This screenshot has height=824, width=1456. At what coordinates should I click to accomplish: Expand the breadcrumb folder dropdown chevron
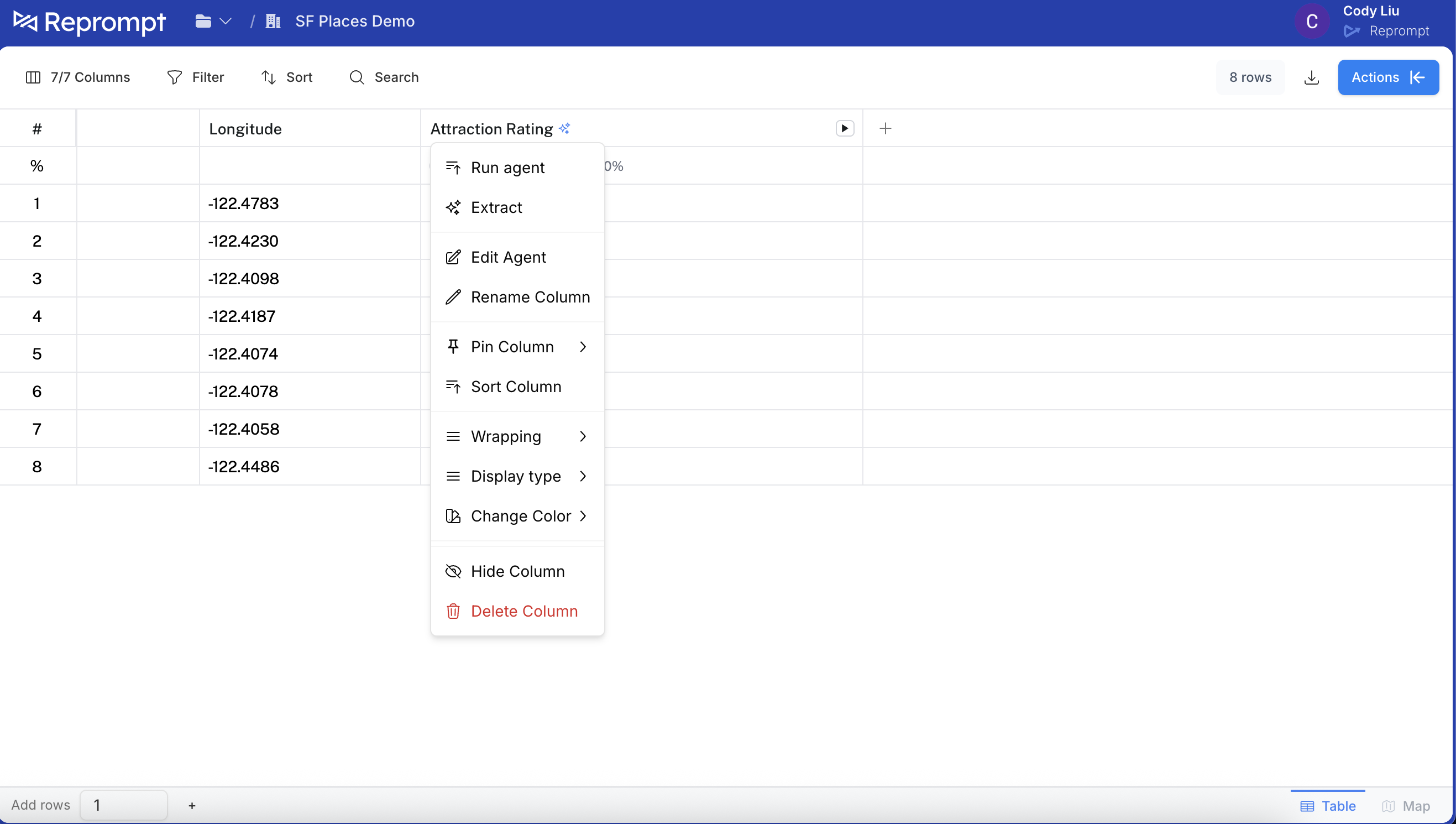[226, 21]
